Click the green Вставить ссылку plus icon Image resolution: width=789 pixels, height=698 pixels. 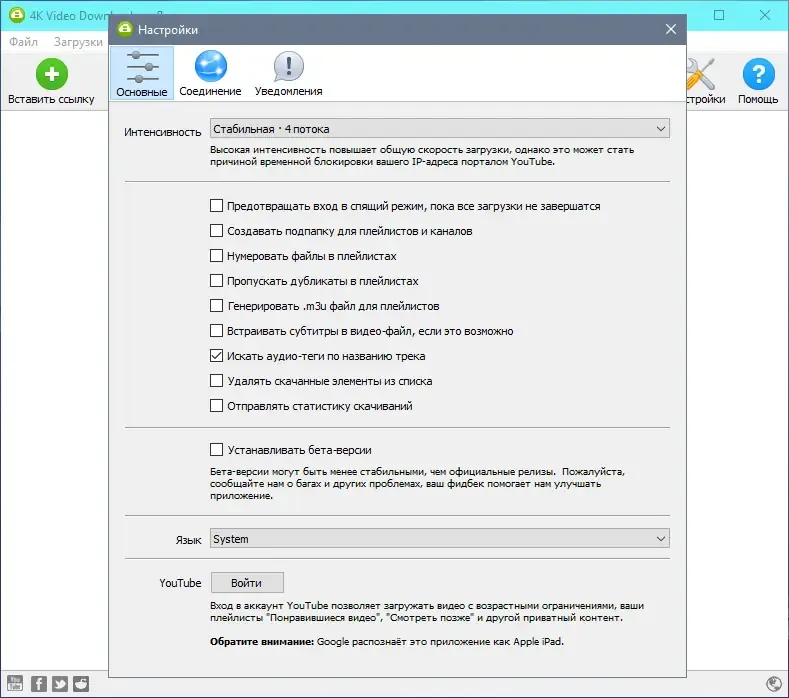(51, 74)
